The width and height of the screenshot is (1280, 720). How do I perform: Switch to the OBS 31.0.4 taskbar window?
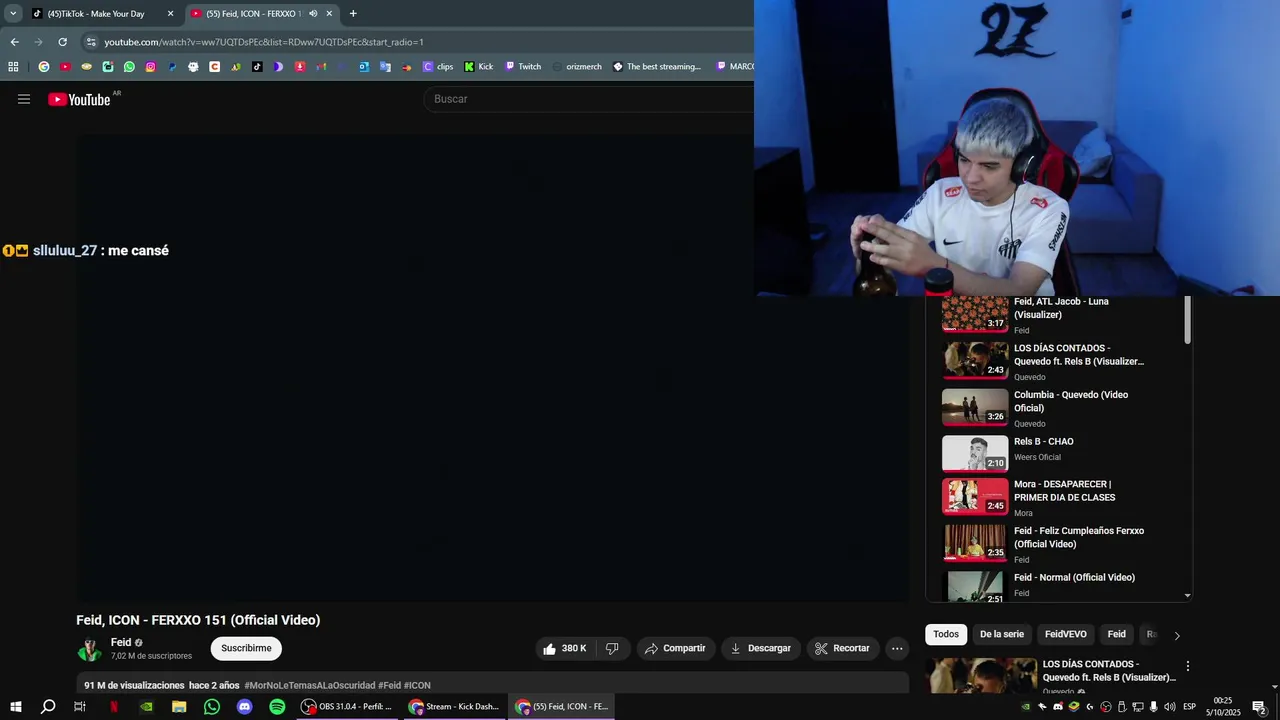346,707
